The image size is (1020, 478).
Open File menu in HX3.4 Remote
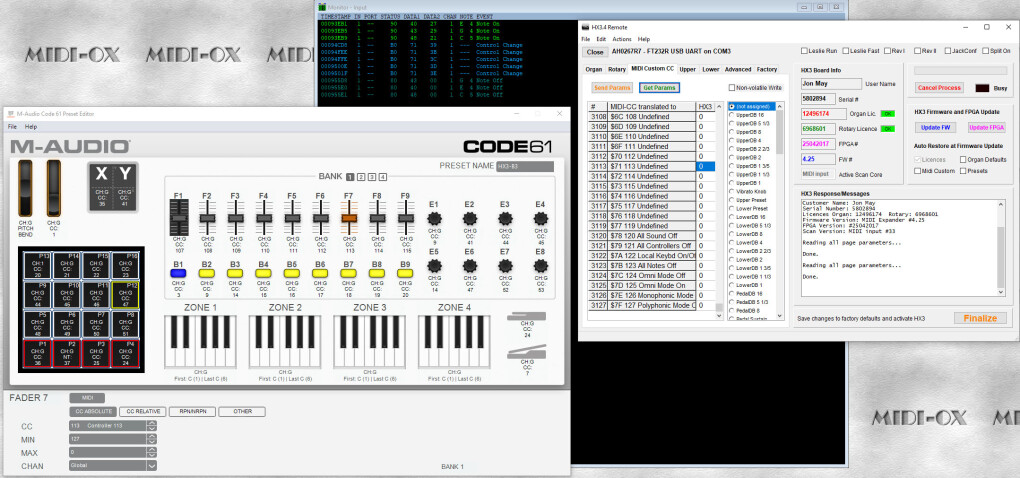coord(585,39)
